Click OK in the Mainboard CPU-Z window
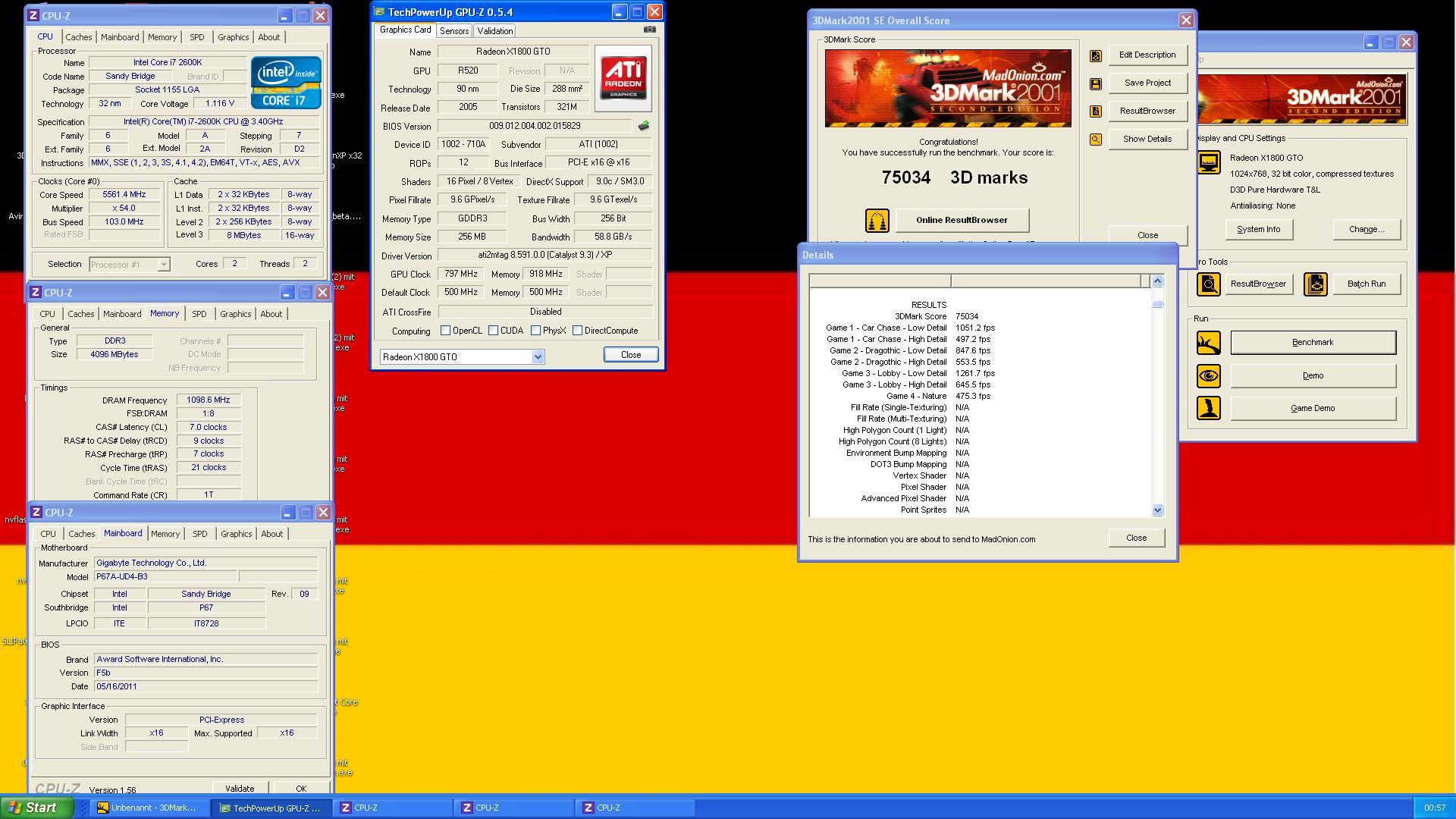The height and width of the screenshot is (819, 1456). (301, 789)
